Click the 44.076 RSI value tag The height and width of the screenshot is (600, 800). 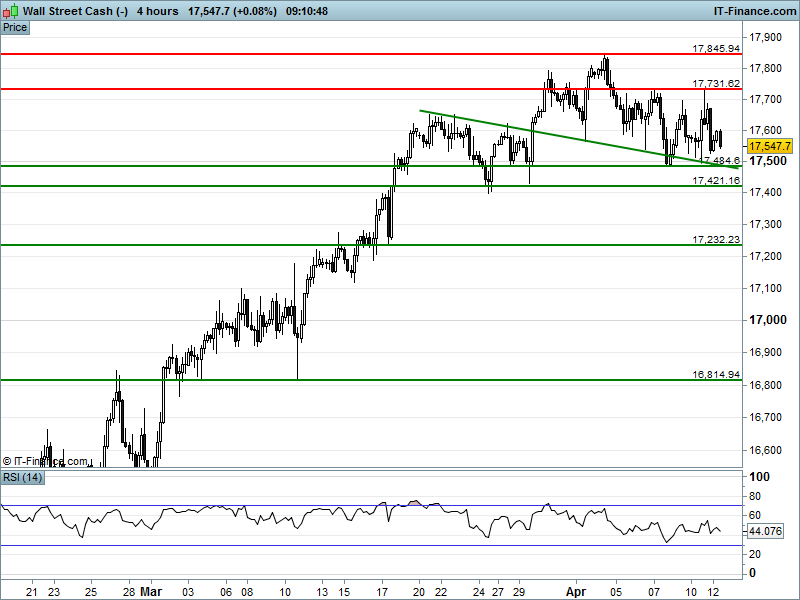(765, 531)
